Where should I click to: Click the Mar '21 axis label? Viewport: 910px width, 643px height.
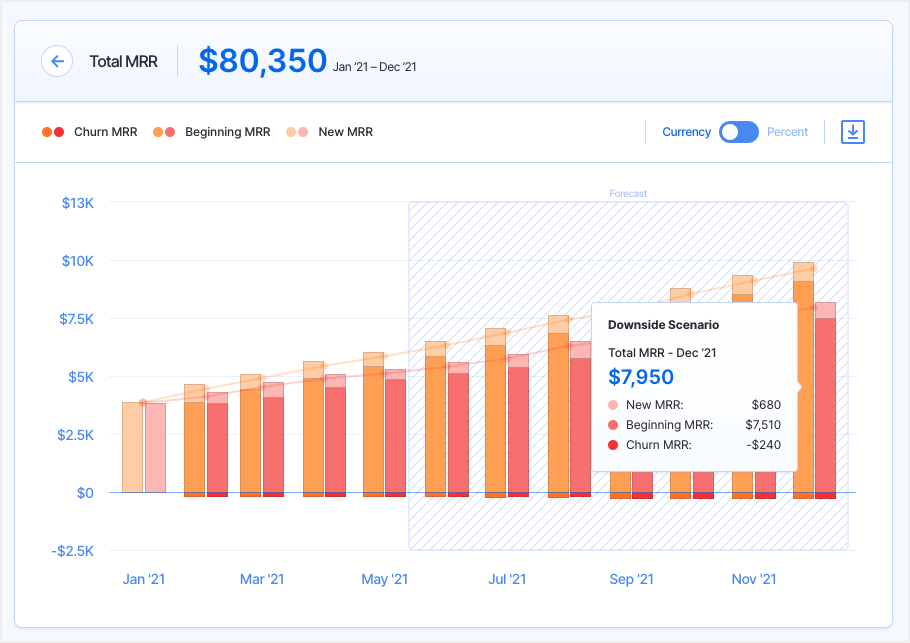click(262, 579)
